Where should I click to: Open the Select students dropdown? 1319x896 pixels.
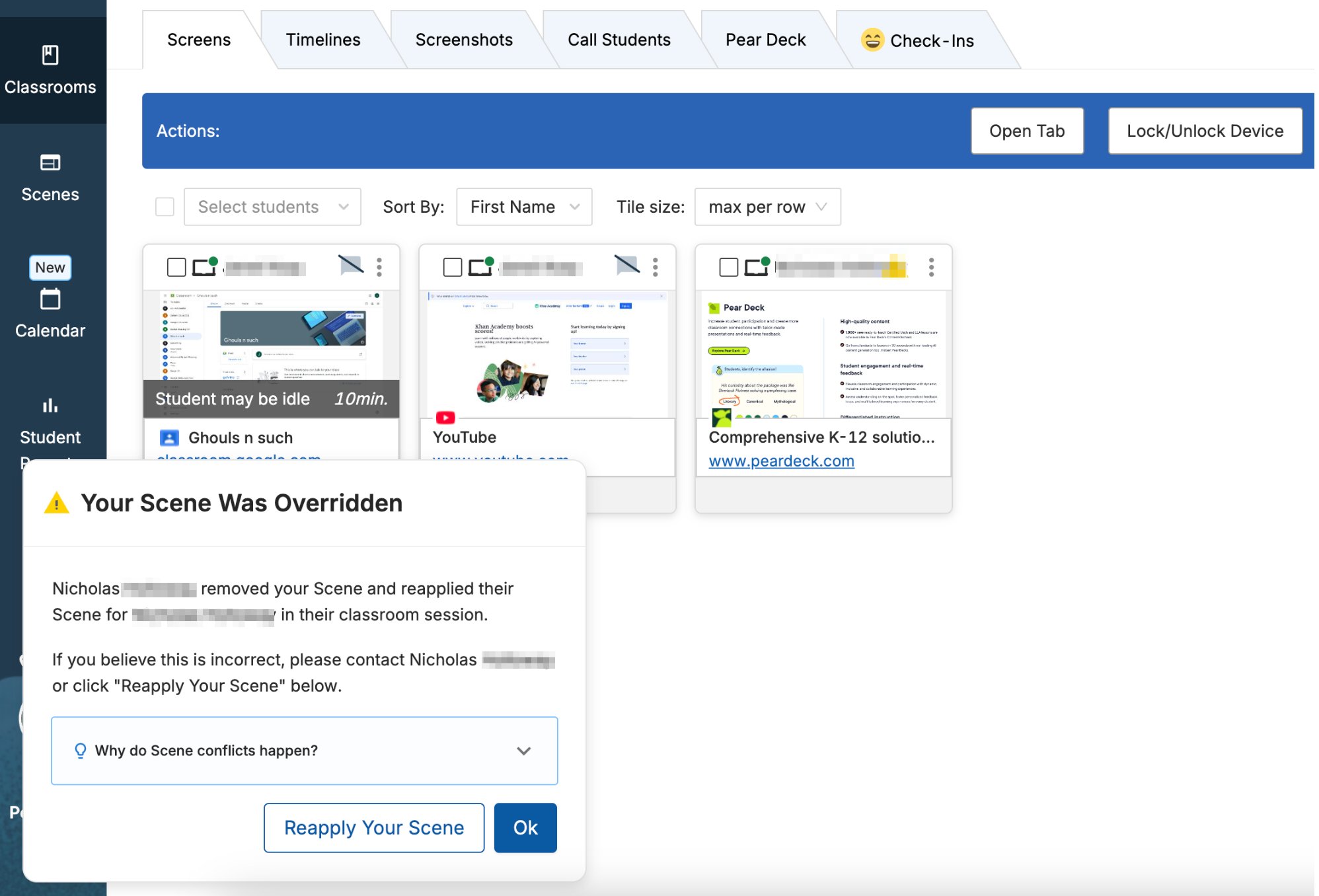[x=272, y=207]
